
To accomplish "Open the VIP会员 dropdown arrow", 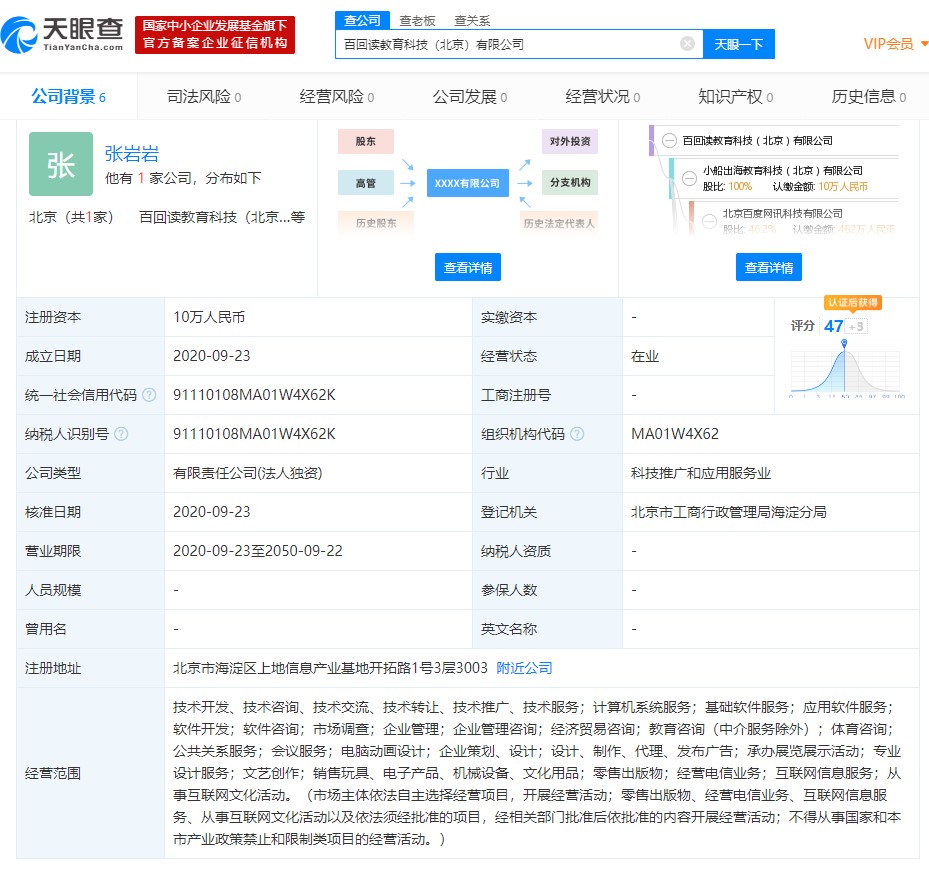I will [x=924, y=44].
